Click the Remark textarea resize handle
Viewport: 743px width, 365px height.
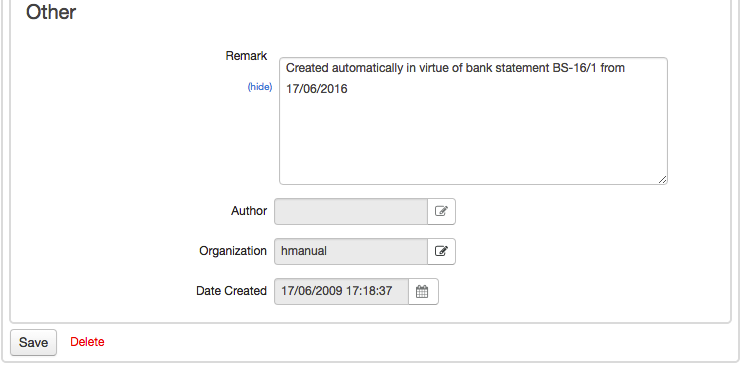(x=662, y=179)
